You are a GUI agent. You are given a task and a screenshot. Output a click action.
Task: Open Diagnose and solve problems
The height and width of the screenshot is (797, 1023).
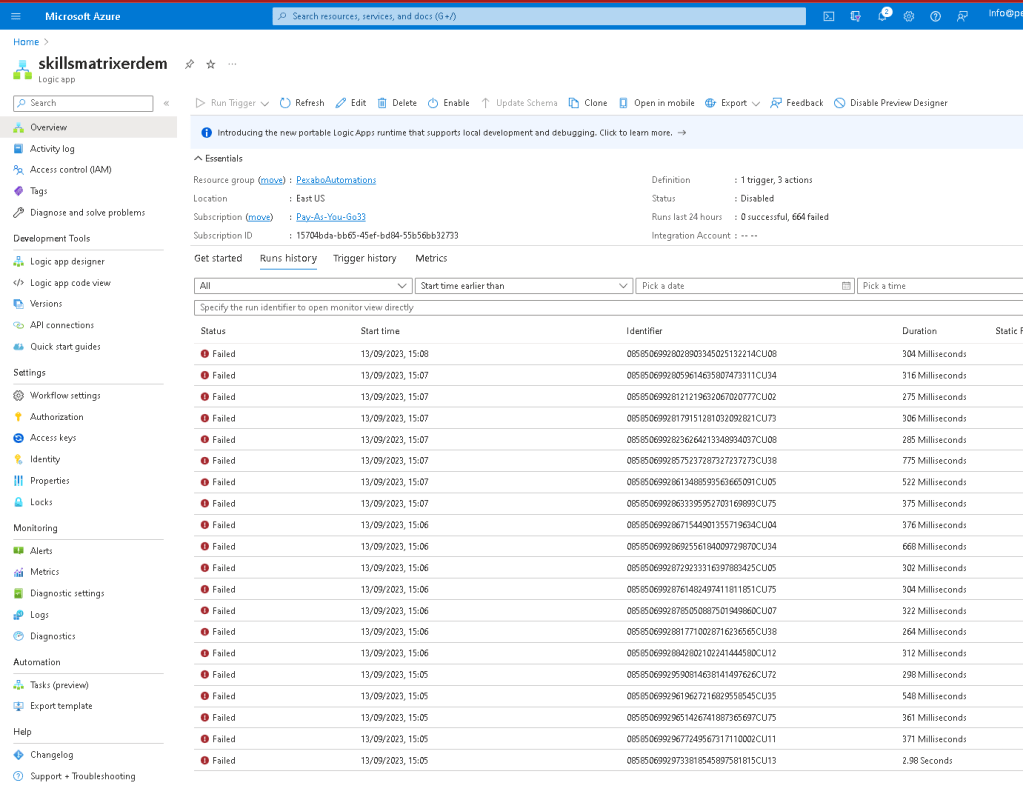87,213
